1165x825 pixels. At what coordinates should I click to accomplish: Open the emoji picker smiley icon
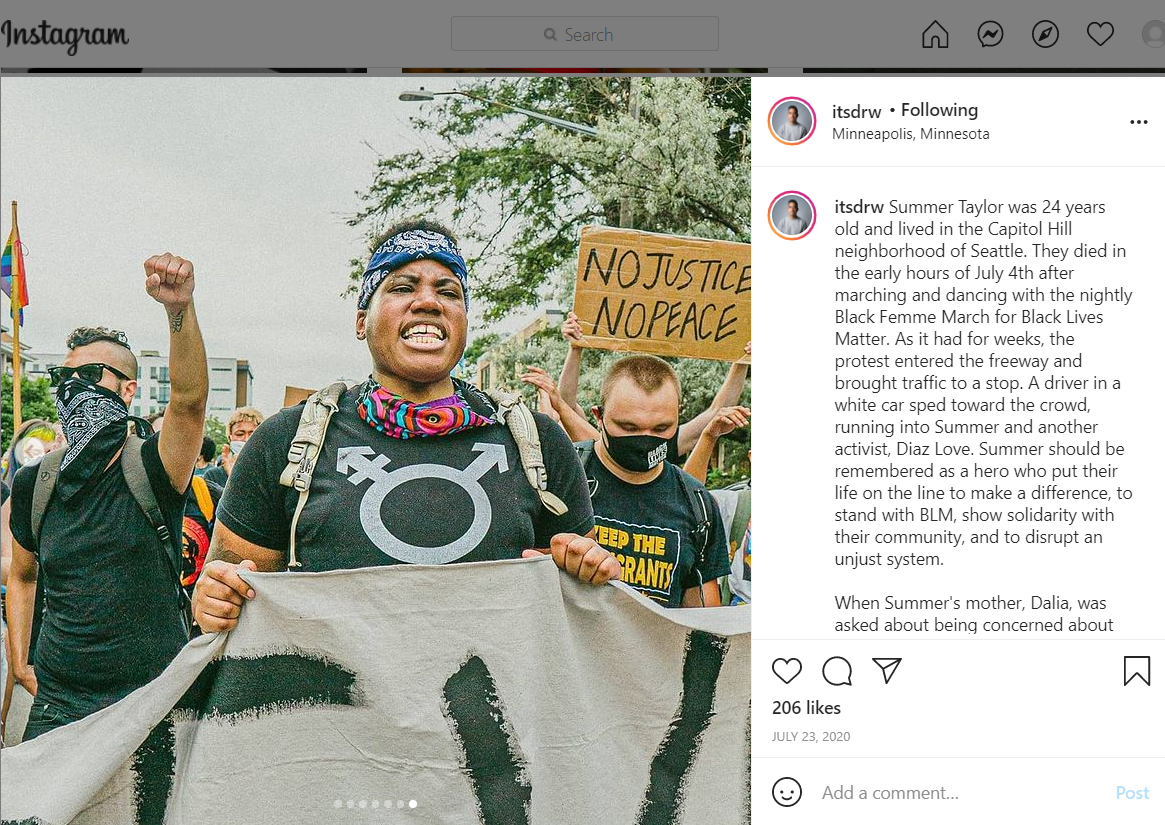pyautogui.click(x=787, y=792)
